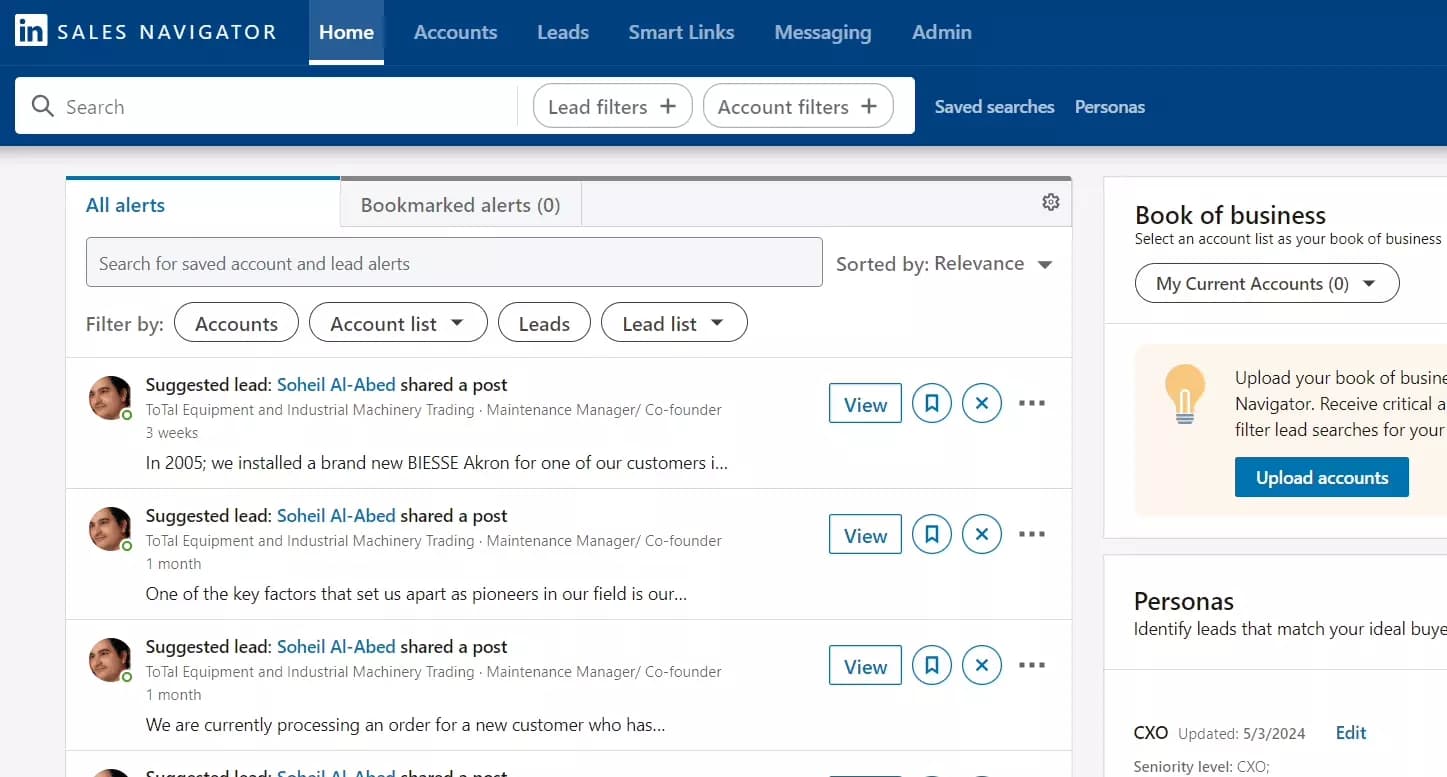Switch to Bookmarked alerts tab
The image size is (1447, 777).
click(x=460, y=205)
